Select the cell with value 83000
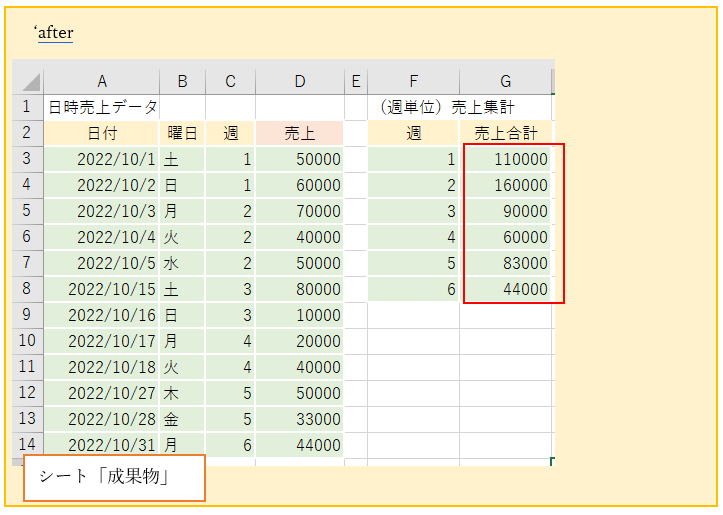Image resolution: width=723 pixels, height=515 pixels. point(505,263)
